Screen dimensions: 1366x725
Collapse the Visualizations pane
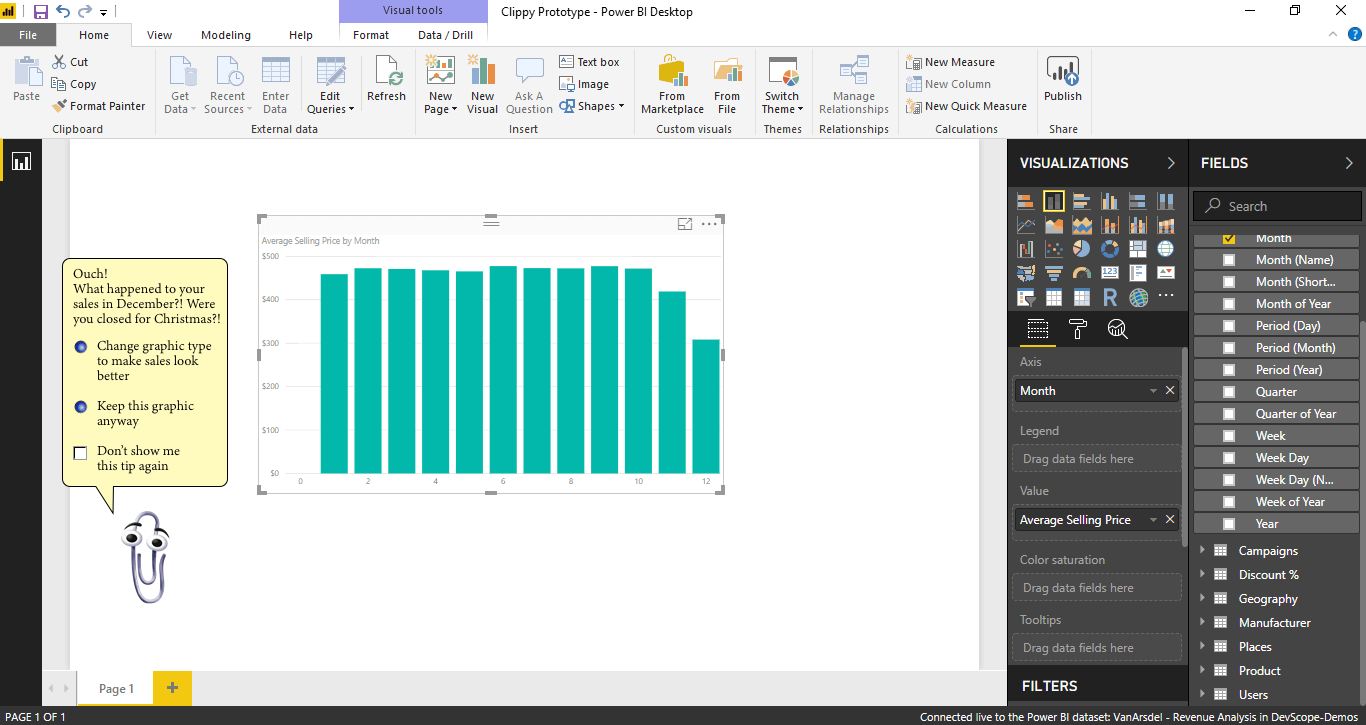tap(1171, 163)
